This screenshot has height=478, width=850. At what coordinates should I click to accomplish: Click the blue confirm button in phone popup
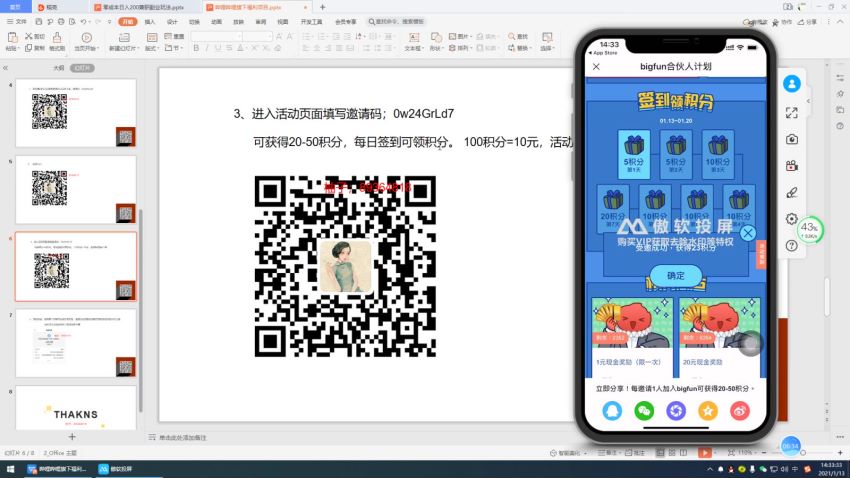[x=675, y=275]
